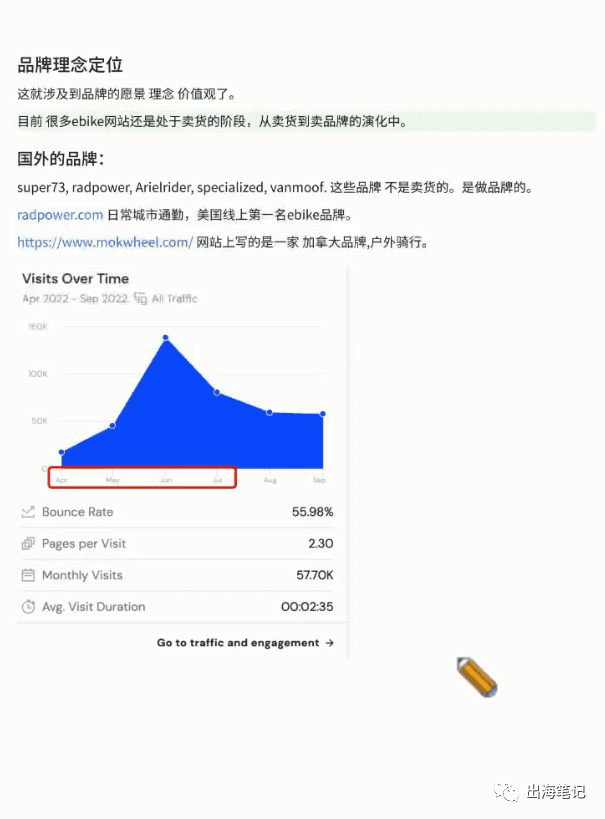Click the Monthly Visits label
The width and height of the screenshot is (605, 819).
coord(82,575)
